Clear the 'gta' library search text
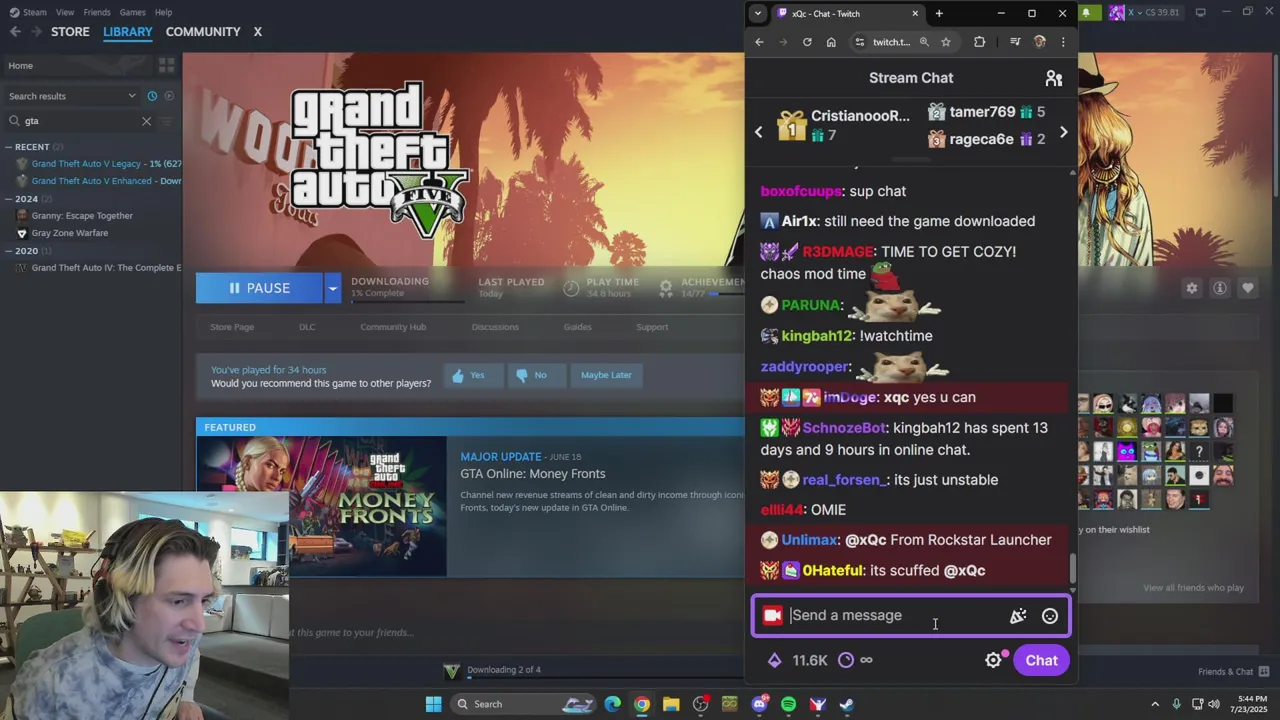This screenshot has width=1280, height=720. click(x=146, y=121)
